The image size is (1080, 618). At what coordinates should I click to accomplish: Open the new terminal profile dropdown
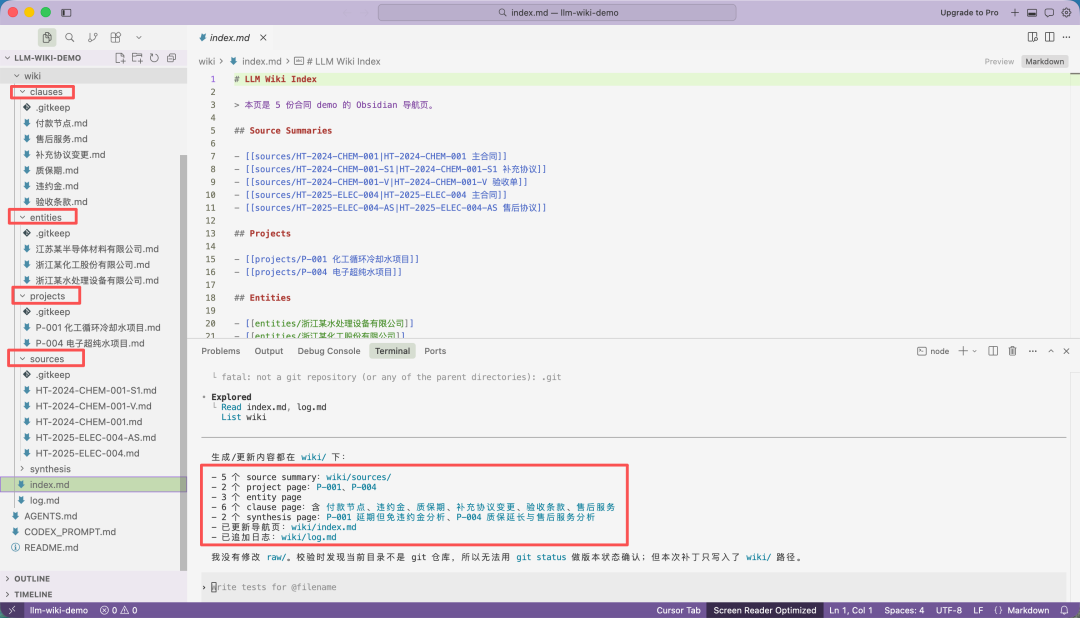point(975,351)
